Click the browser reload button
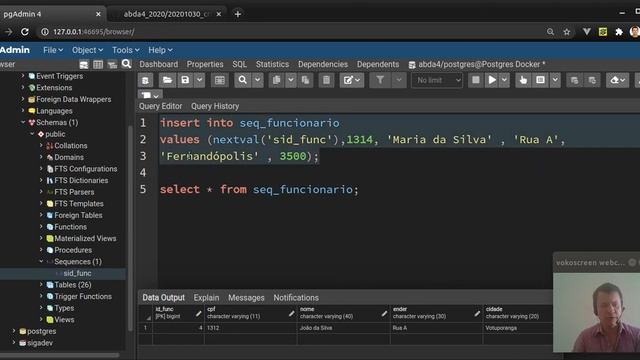Viewport: 640px width, 360px height. pyautogui.click(x=25, y=32)
